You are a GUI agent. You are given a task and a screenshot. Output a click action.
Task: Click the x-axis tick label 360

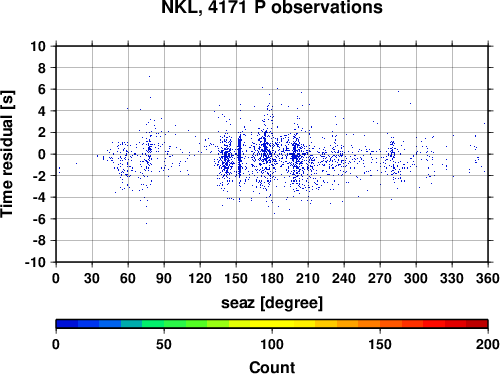point(488,278)
